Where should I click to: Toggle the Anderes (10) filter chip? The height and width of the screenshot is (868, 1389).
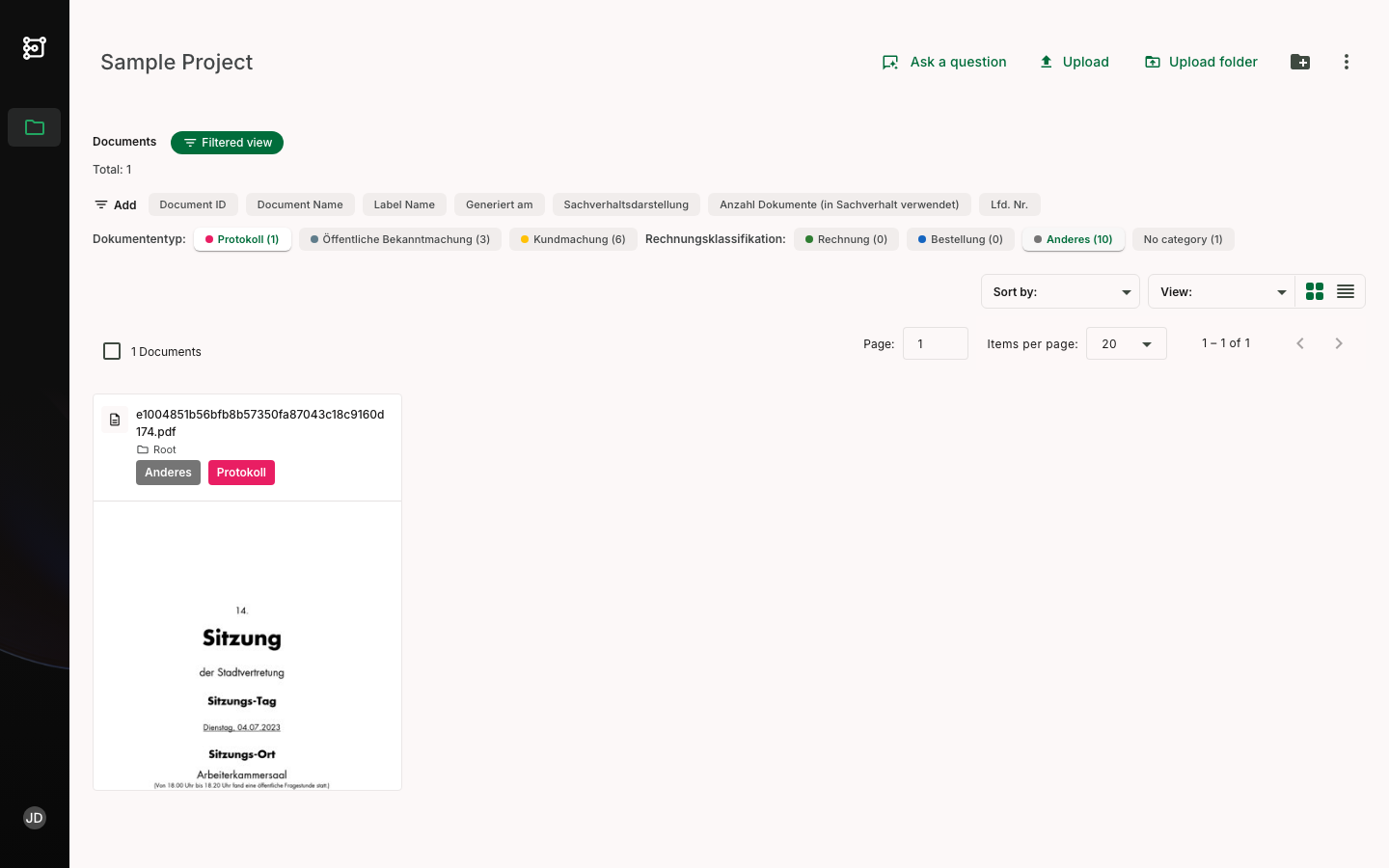1073,239
